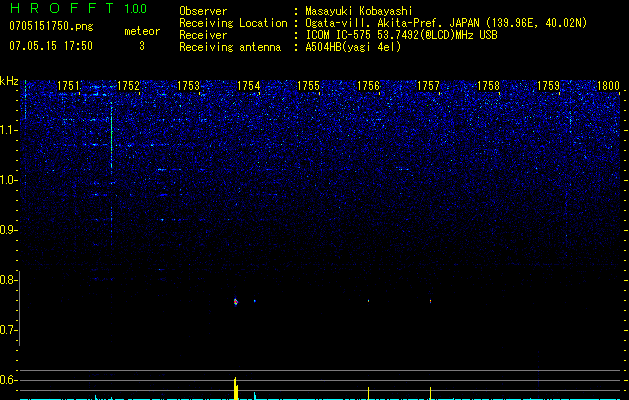Click the cyan spike right of tallest yellow spike
The width and height of the screenshot is (629, 400).
click(255, 396)
